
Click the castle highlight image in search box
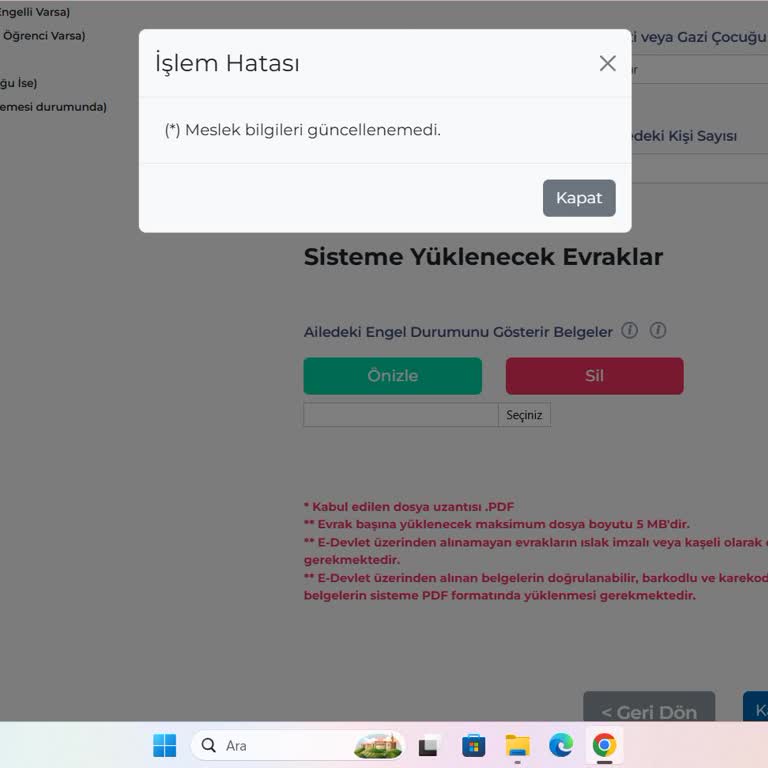click(x=378, y=746)
